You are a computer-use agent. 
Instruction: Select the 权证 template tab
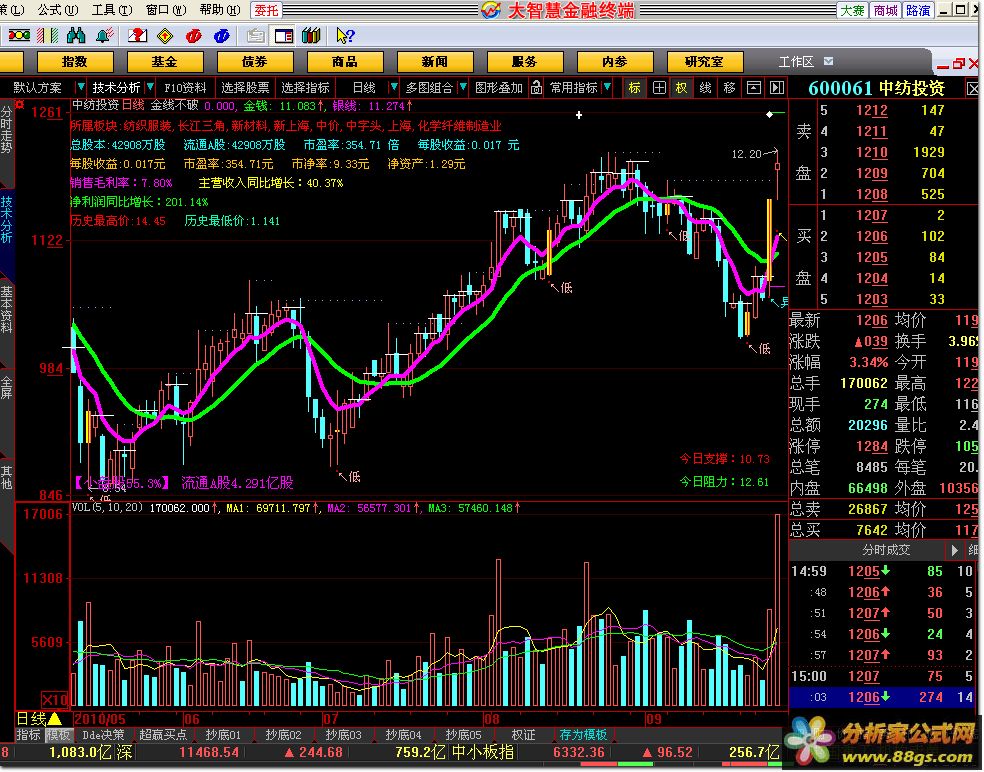tap(523, 735)
